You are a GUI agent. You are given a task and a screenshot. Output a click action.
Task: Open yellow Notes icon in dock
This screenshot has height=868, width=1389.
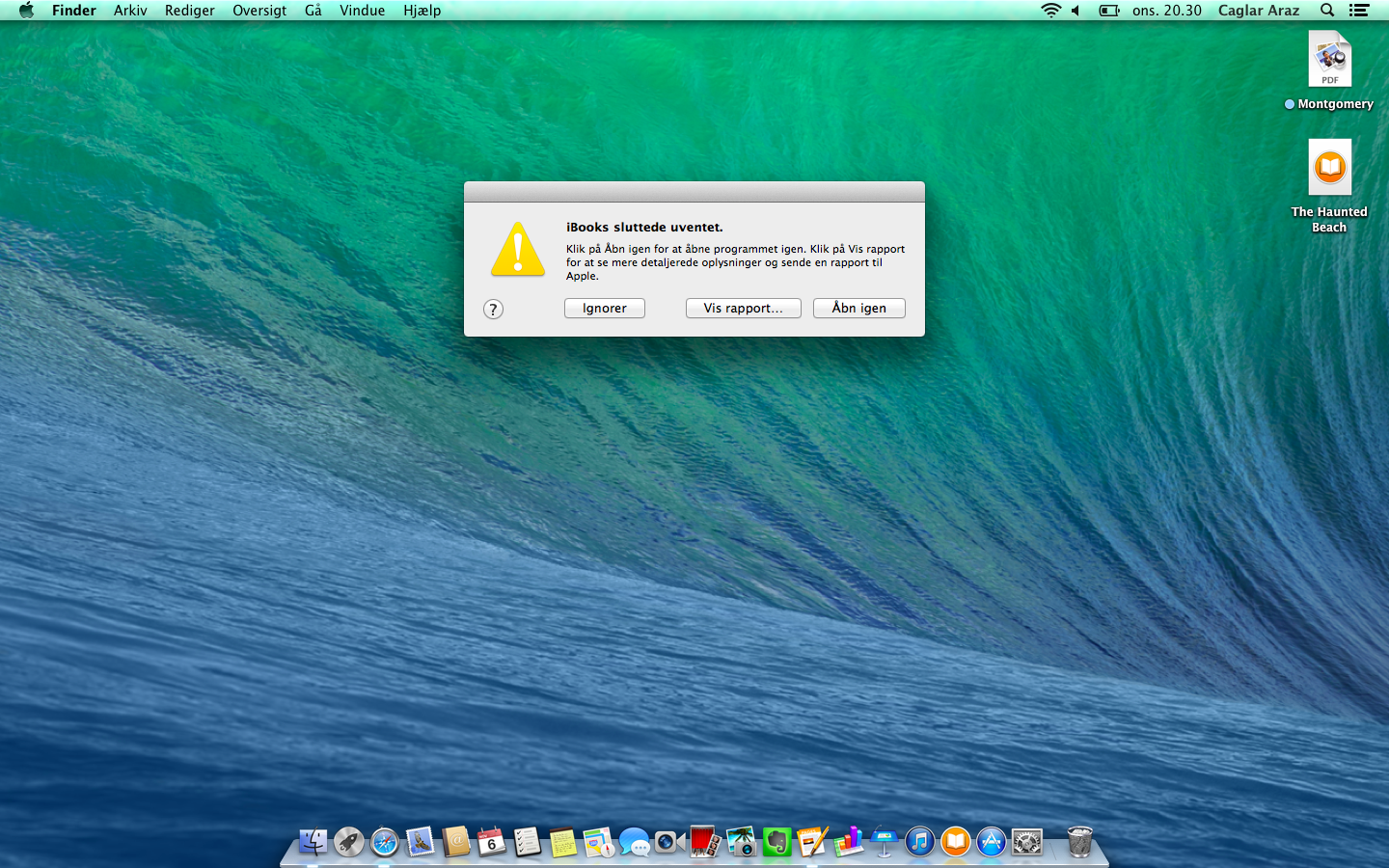tap(562, 842)
